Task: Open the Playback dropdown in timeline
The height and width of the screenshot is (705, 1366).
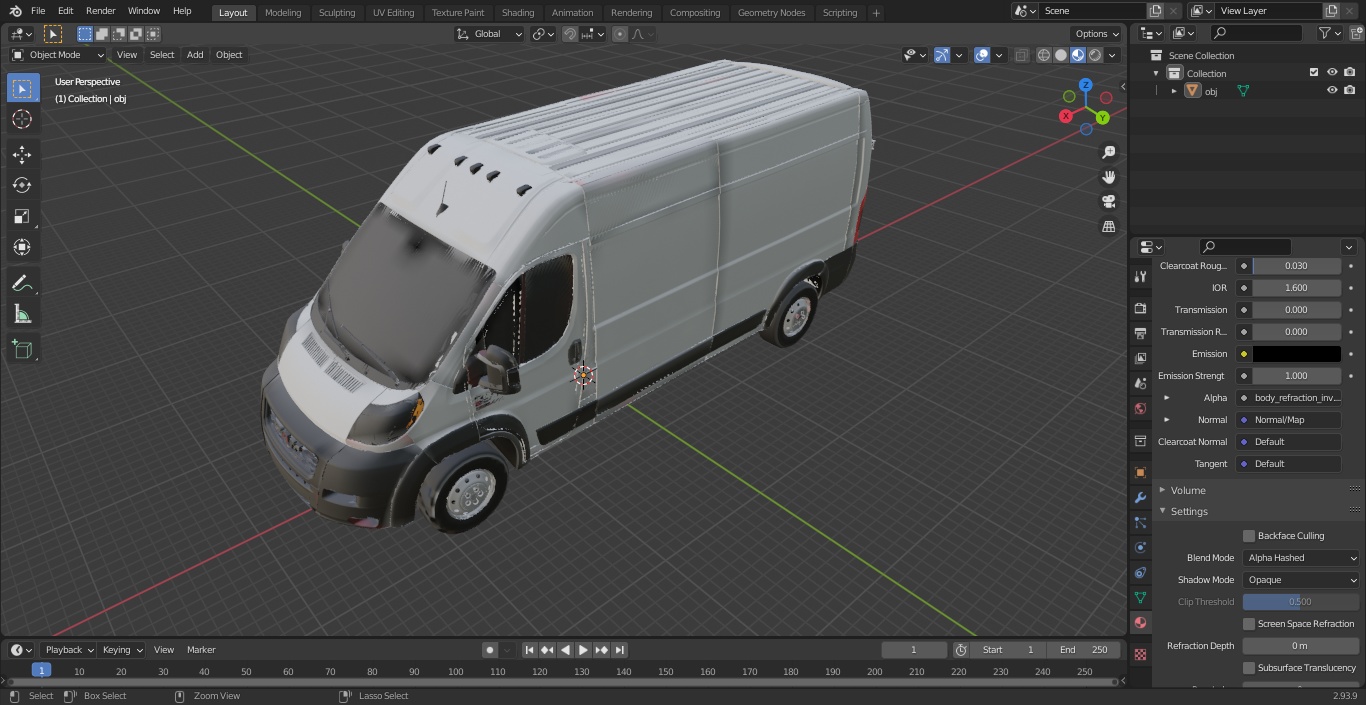Action: [x=69, y=650]
